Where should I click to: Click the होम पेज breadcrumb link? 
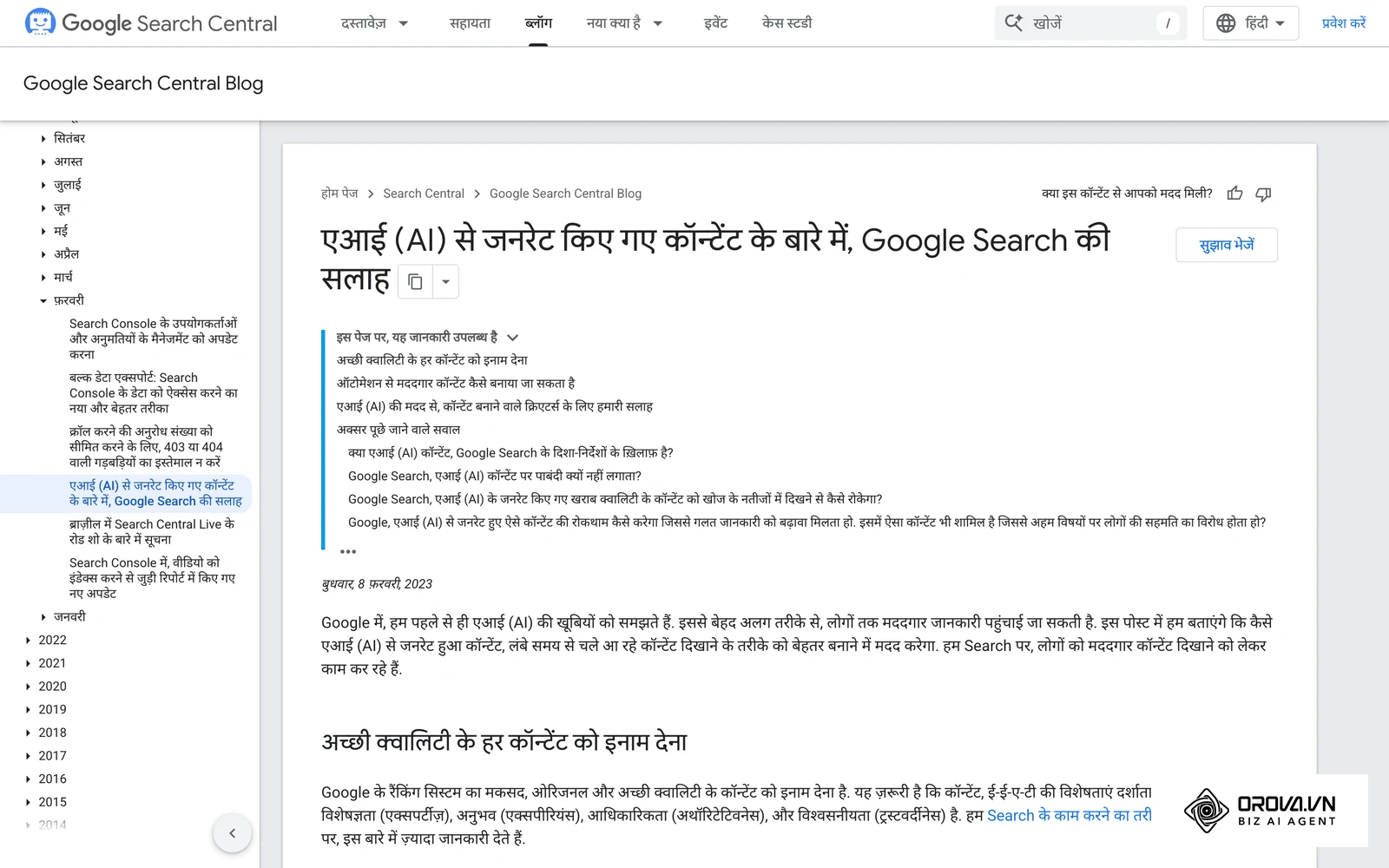pyautogui.click(x=339, y=194)
